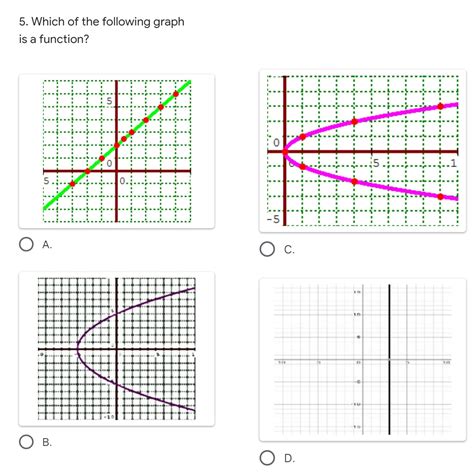
Task: Click the question text about function graphs
Action: (x=102, y=30)
